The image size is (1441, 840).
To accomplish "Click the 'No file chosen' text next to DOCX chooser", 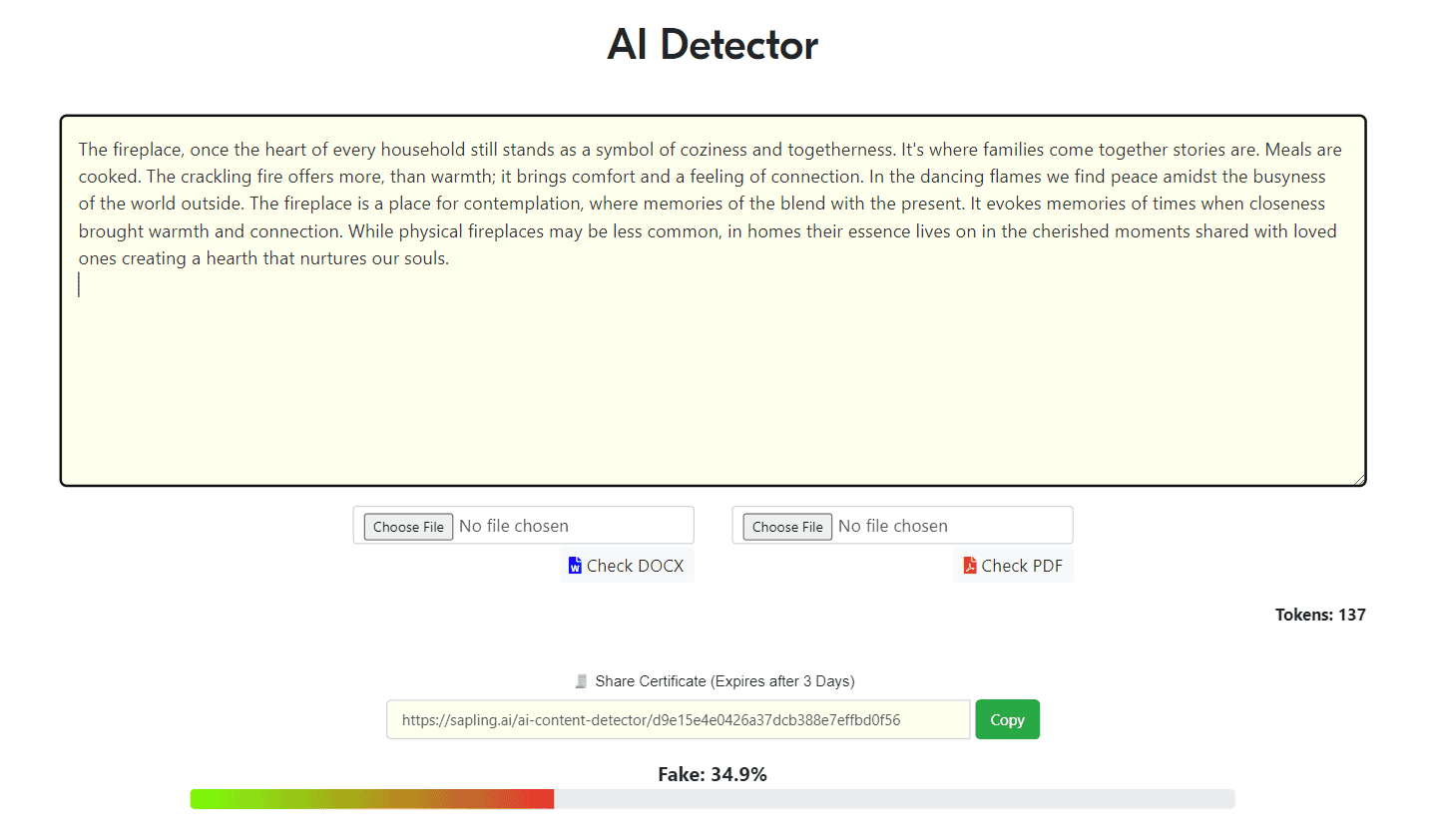I will pyautogui.click(x=514, y=526).
